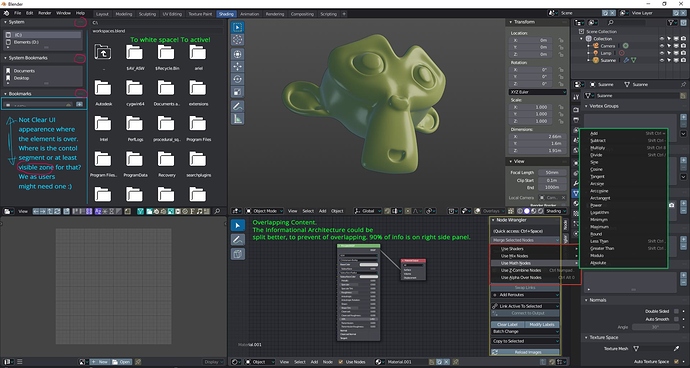Open the Add Reroutes dropdown
Image resolution: width=690 pixels, height=368 pixels.
click(525, 295)
